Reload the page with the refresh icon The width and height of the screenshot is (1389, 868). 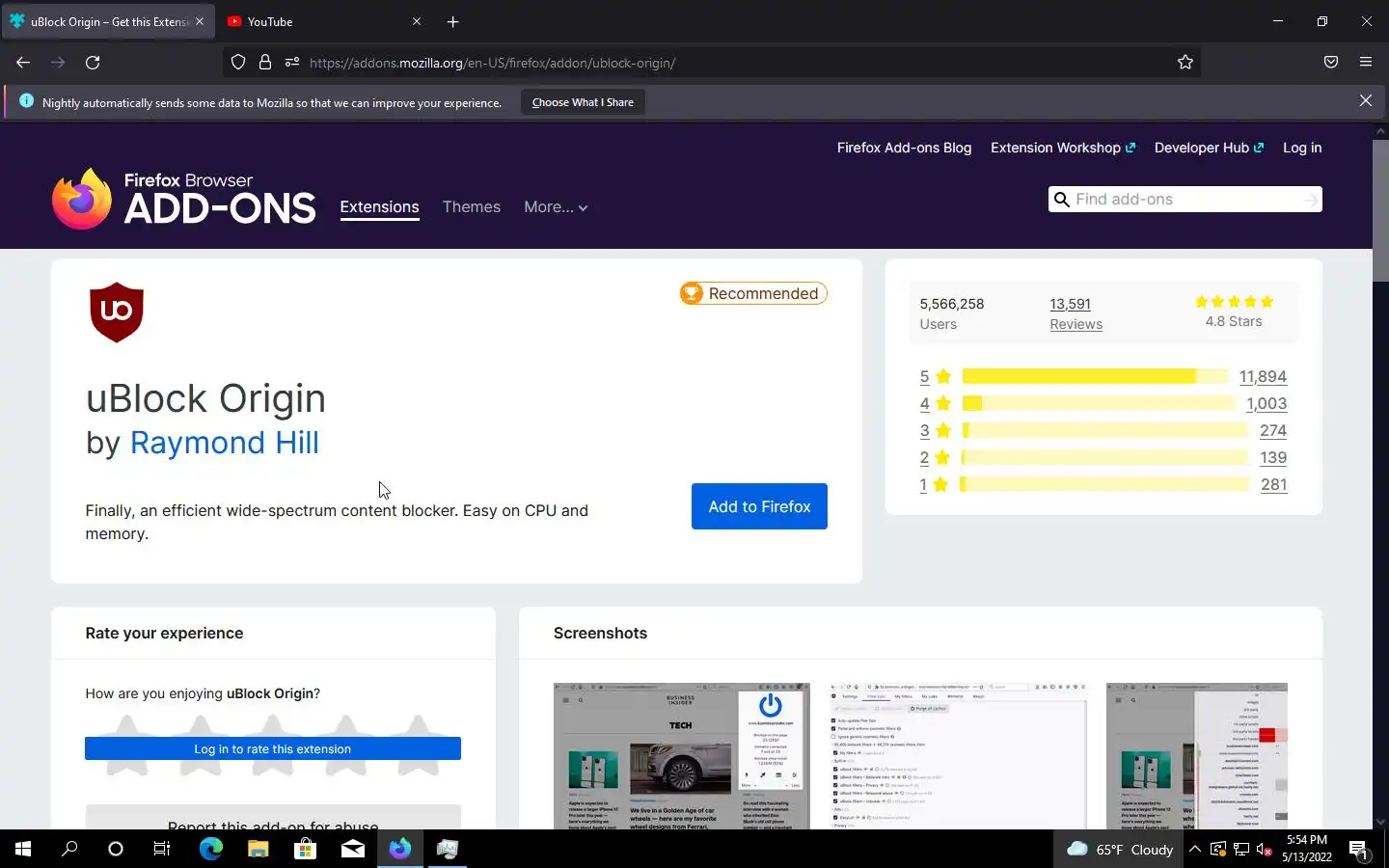click(93, 63)
